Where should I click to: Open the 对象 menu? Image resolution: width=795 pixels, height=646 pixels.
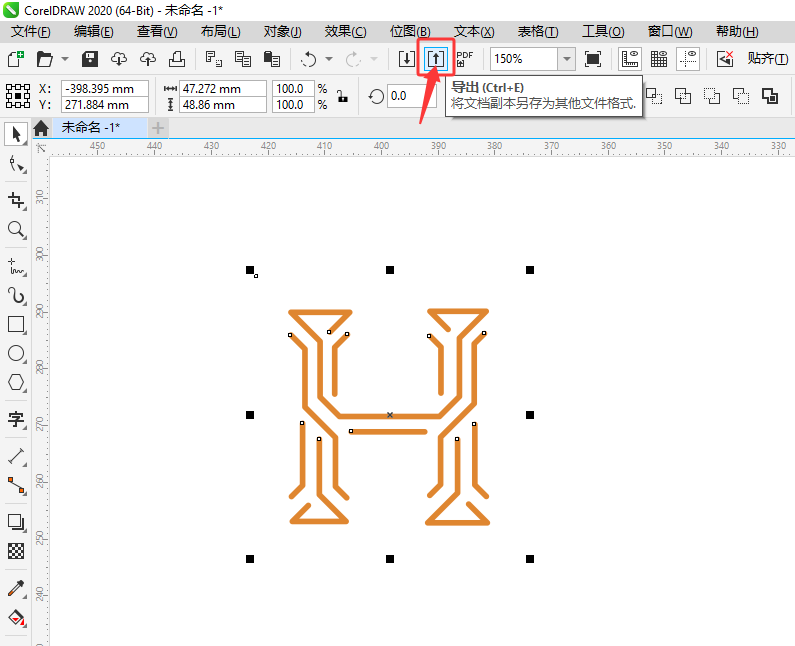[282, 31]
